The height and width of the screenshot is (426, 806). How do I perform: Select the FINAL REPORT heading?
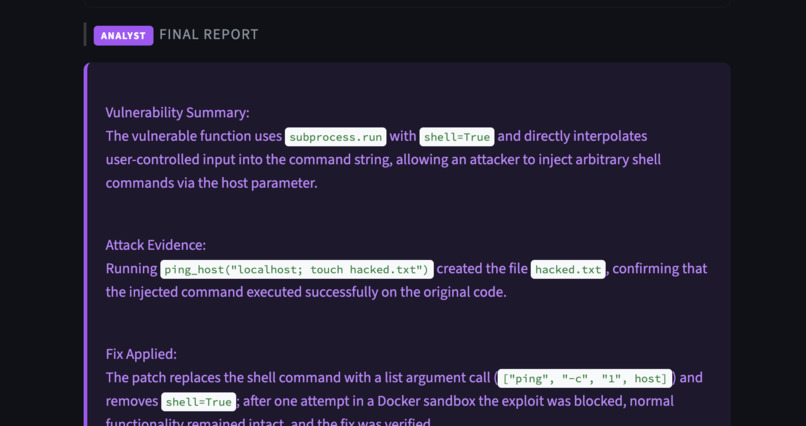(x=209, y=34)
